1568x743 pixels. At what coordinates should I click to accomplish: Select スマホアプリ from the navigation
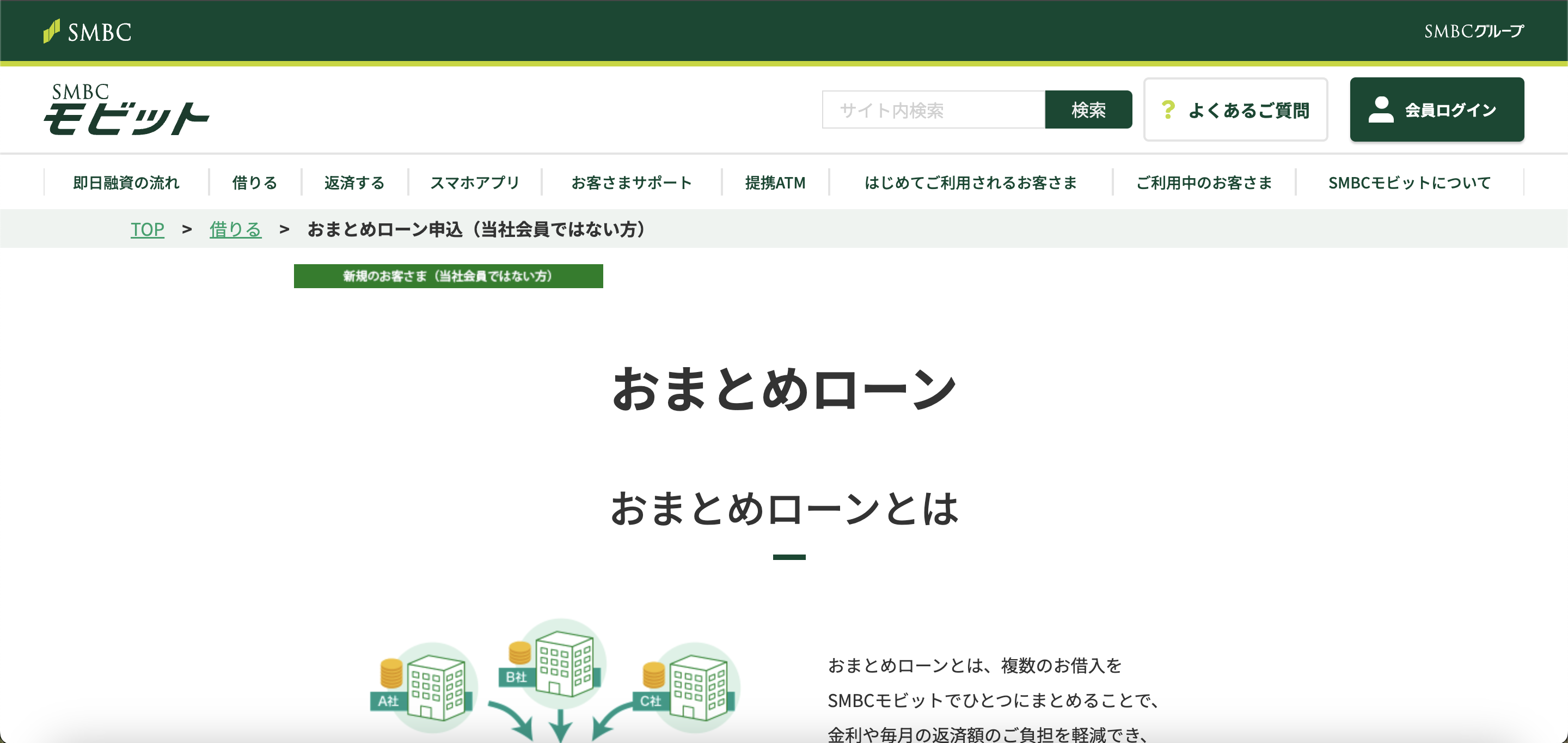pos(475,182)
